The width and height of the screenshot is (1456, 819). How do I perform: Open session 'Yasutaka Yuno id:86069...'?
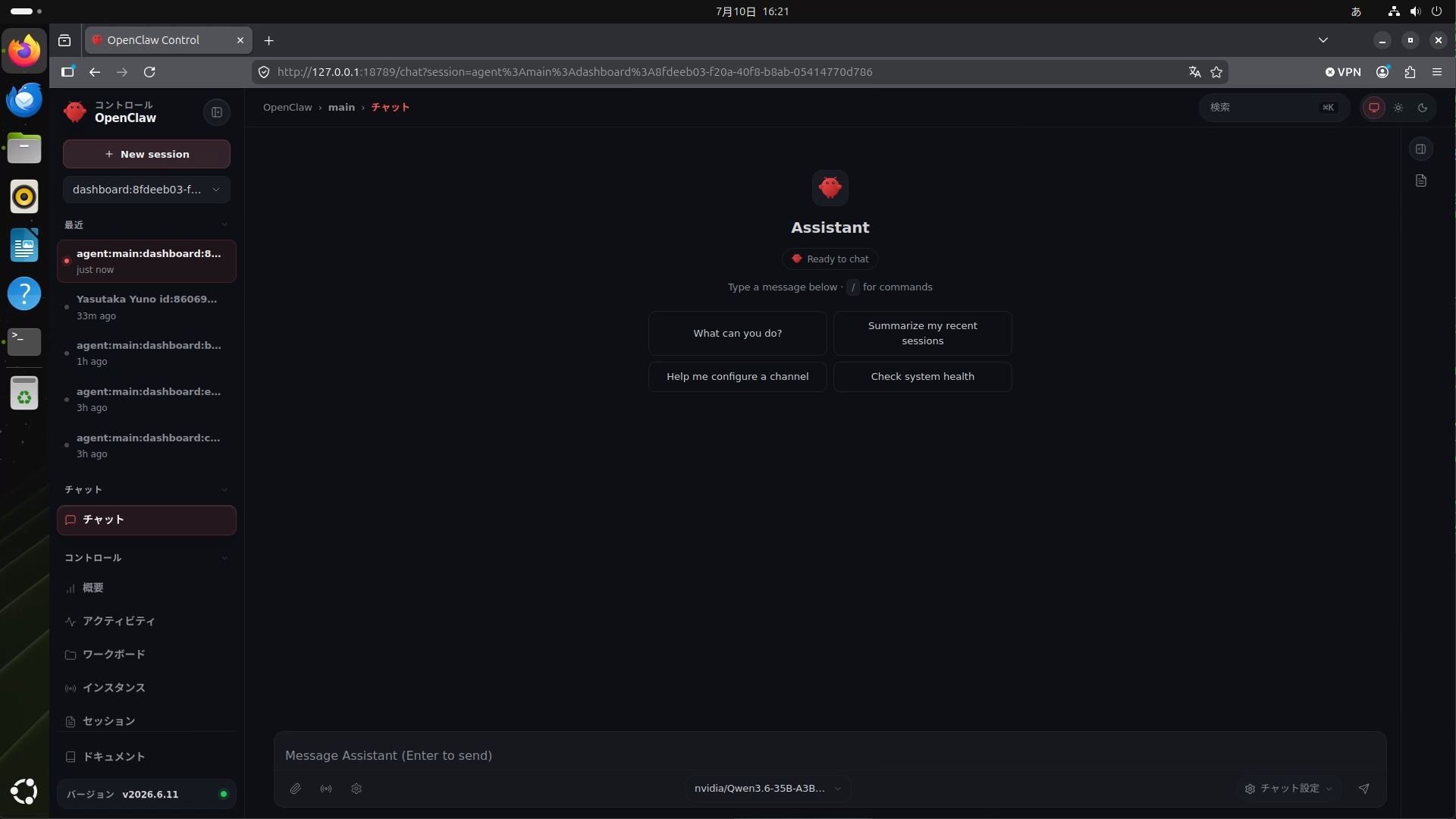click(x=146, y=307)
